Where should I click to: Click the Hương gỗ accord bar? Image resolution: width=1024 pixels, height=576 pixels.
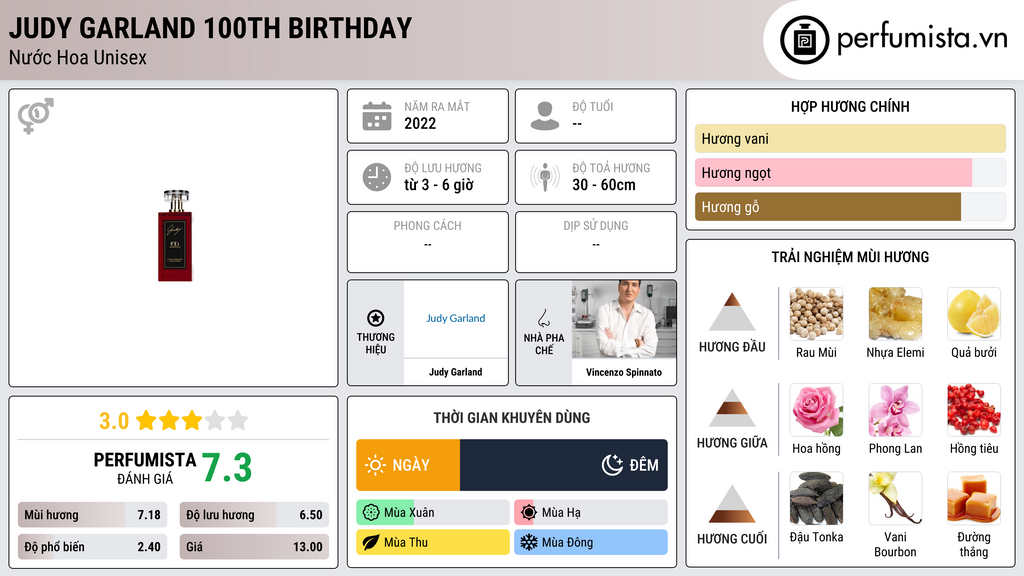click(x=850, y=206)
